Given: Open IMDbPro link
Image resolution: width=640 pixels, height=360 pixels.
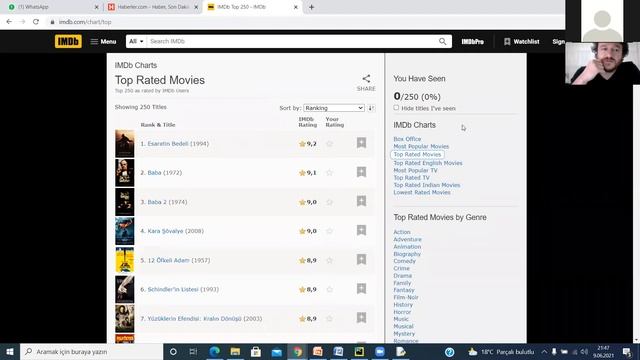Looking at the screenshot, I should pos(473,42).
